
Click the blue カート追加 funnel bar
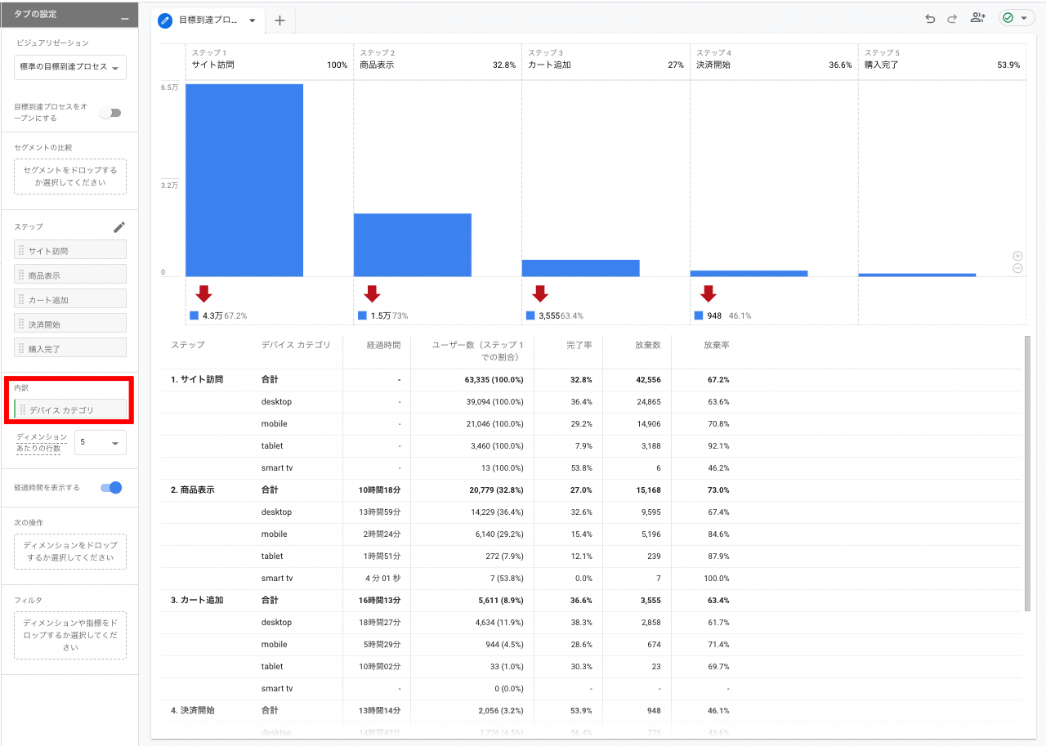tap(580, 268)
